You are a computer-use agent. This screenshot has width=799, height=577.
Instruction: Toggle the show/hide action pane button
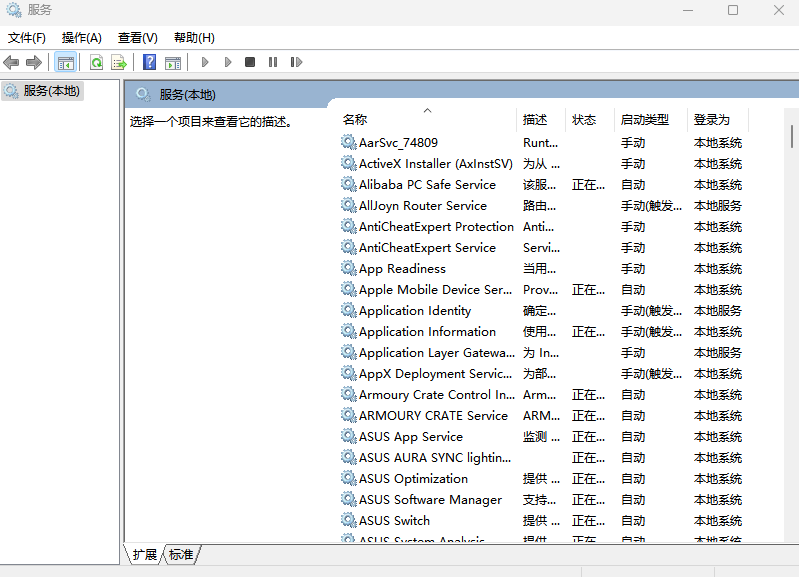click(x=173, y=62)
